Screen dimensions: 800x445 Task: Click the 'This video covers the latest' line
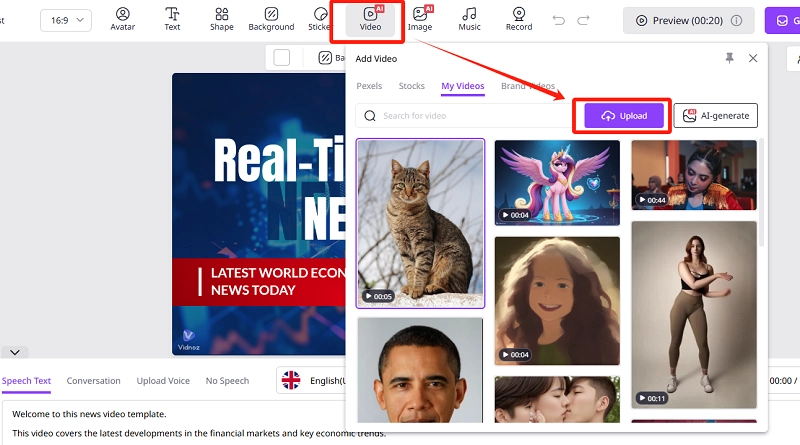click(199, 433)
